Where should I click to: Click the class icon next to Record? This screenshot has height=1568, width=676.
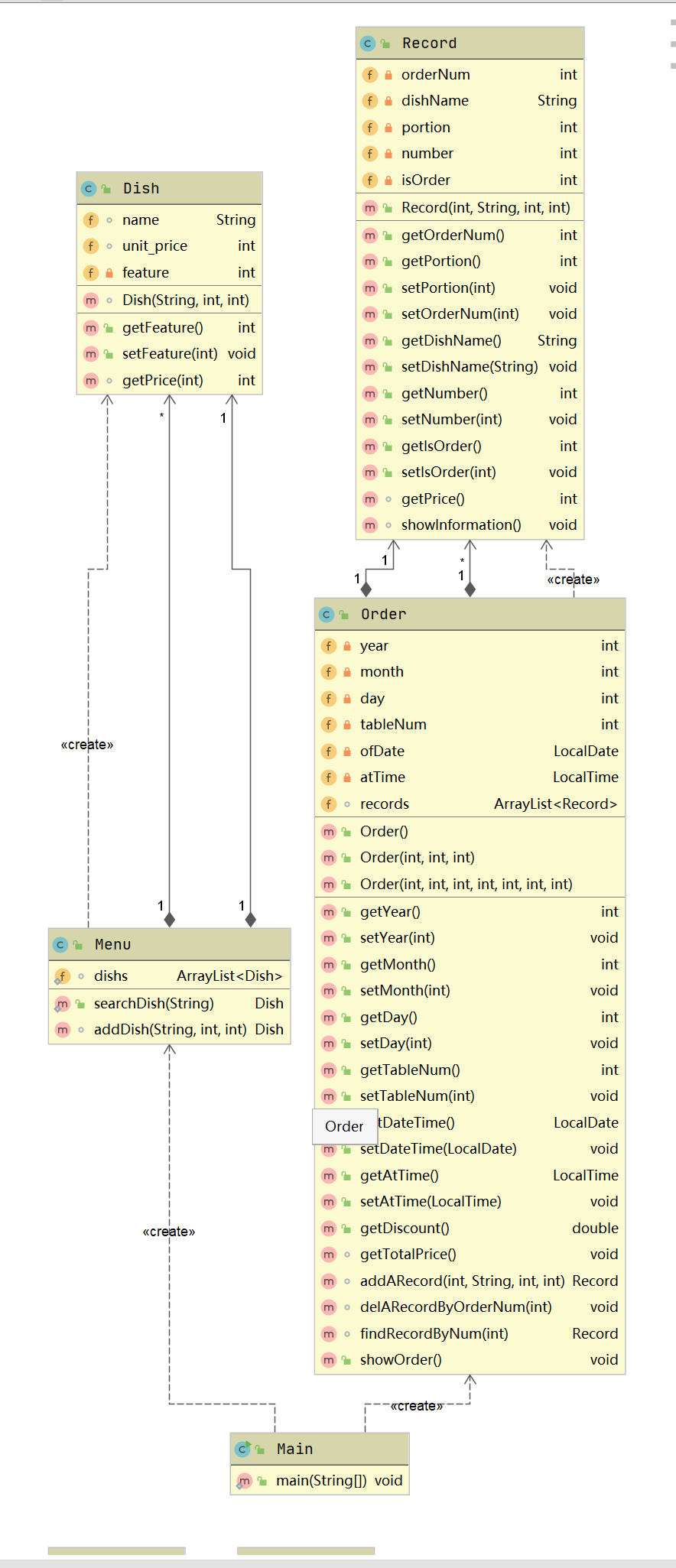click(368, 44)
